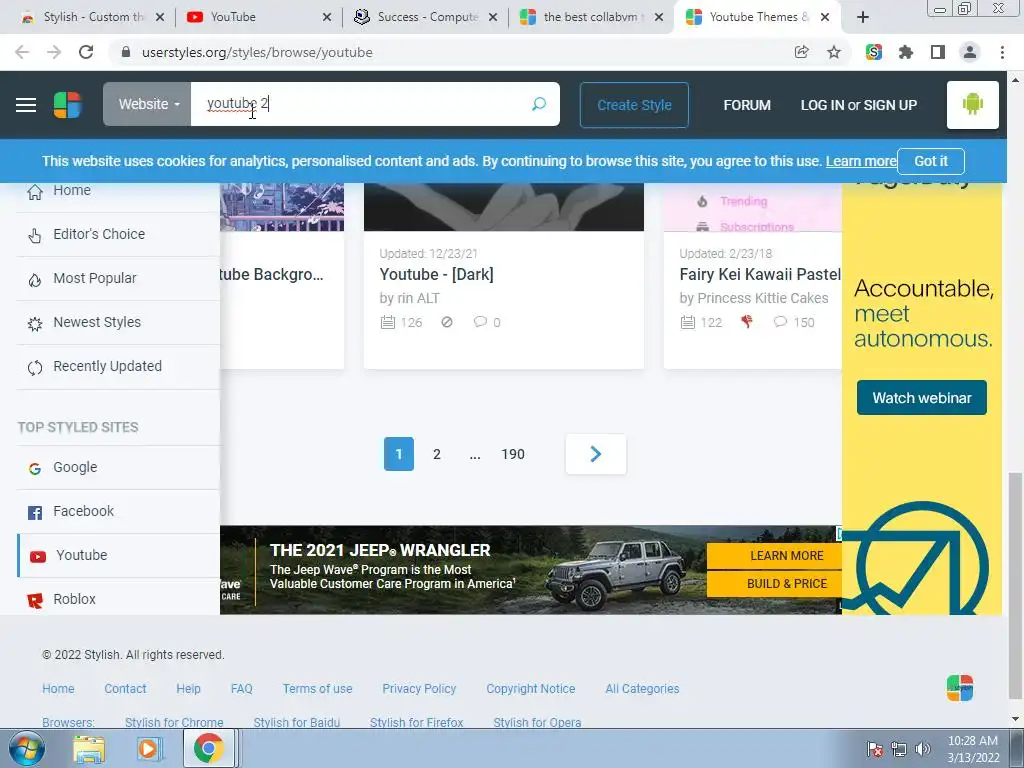Click the volume speaker tray icon
1024x768 pixels.
922,749
